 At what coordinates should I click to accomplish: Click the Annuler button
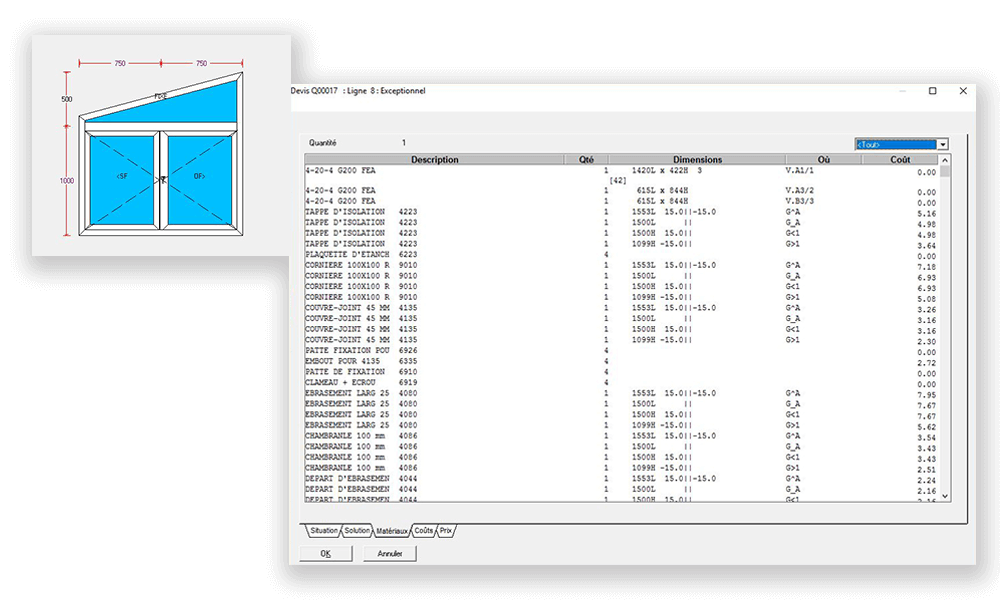[389, 553]
